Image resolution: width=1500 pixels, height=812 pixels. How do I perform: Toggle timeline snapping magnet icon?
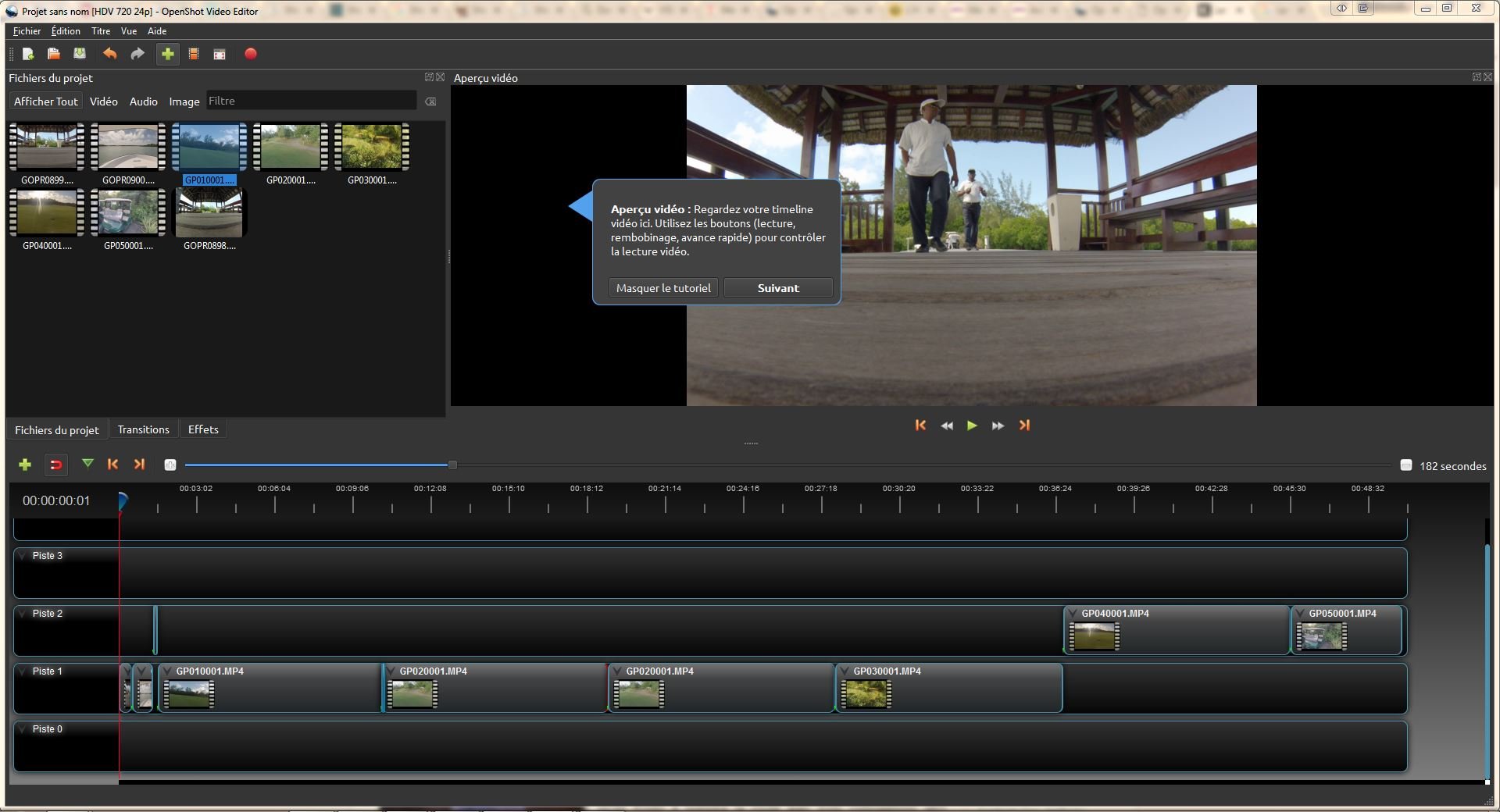(x=56, y=465)
